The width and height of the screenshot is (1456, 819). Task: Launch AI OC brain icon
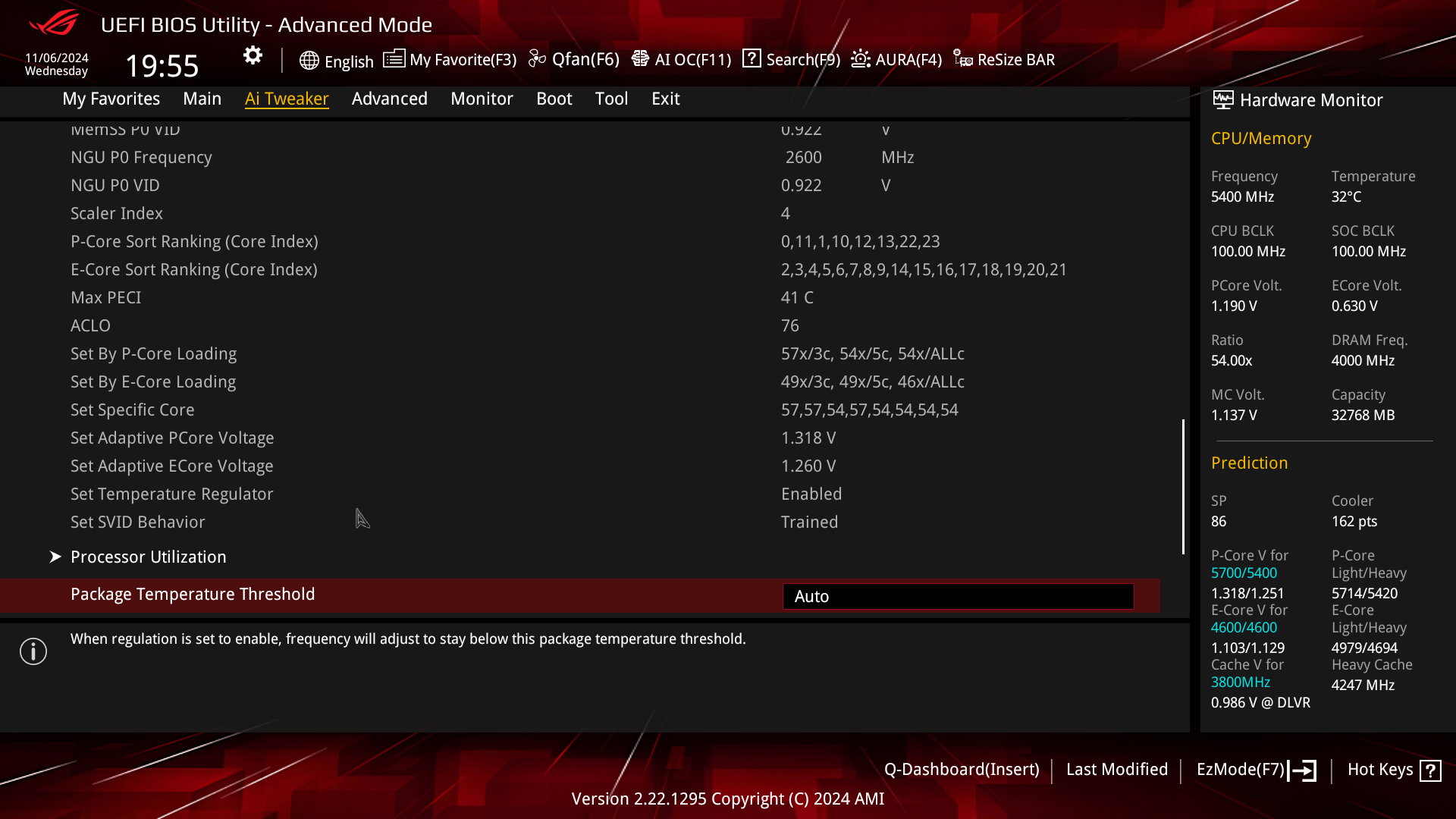pyautogui.click(x=640, y=59)
